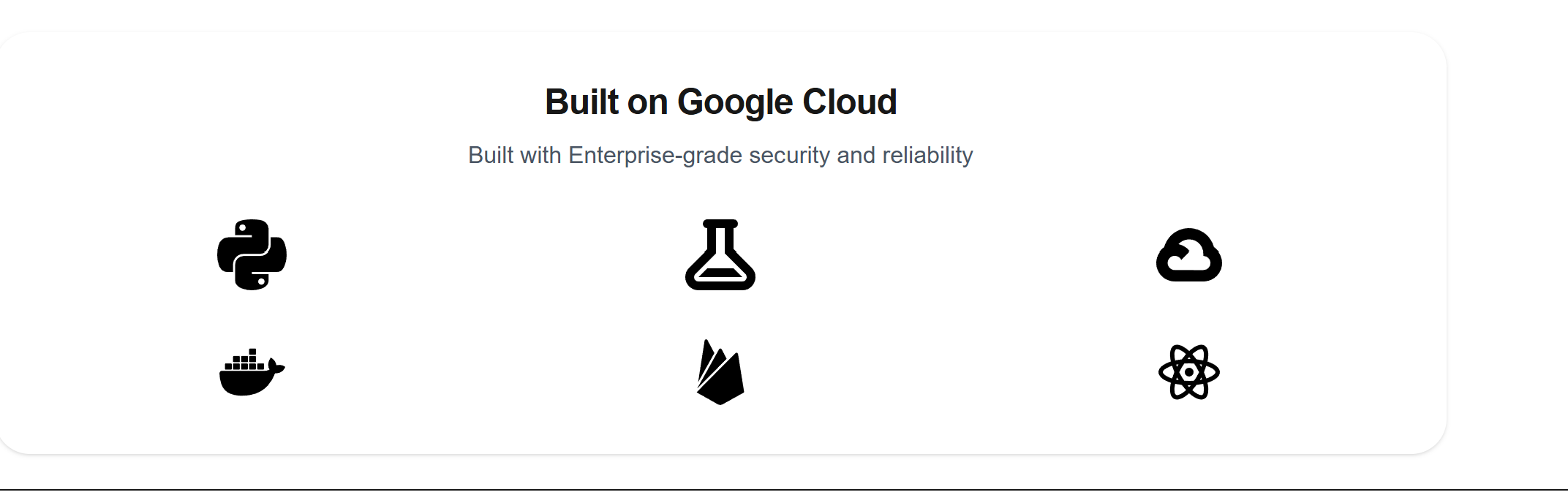
Task: Click the word "and" in the subtitle
Action: point(856,155)
